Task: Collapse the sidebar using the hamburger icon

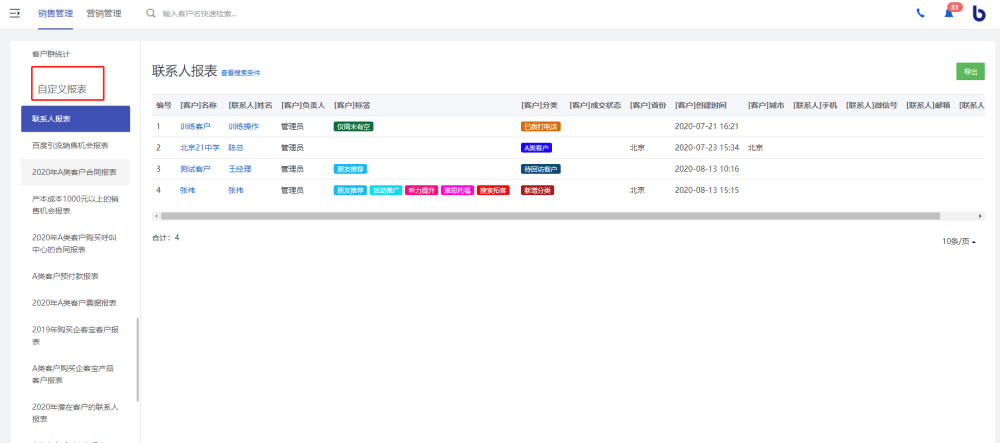Action: (15, 13)
